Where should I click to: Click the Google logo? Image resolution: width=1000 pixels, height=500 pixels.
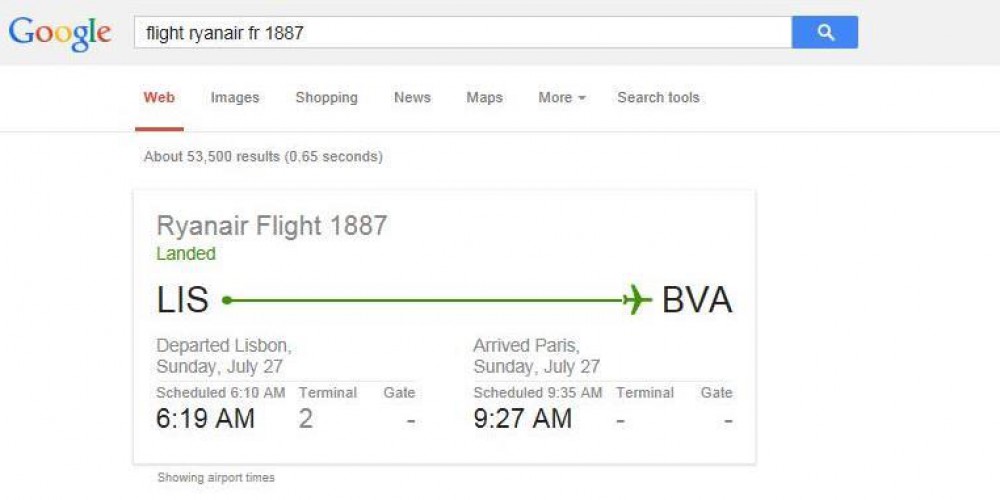click(60, 34)
